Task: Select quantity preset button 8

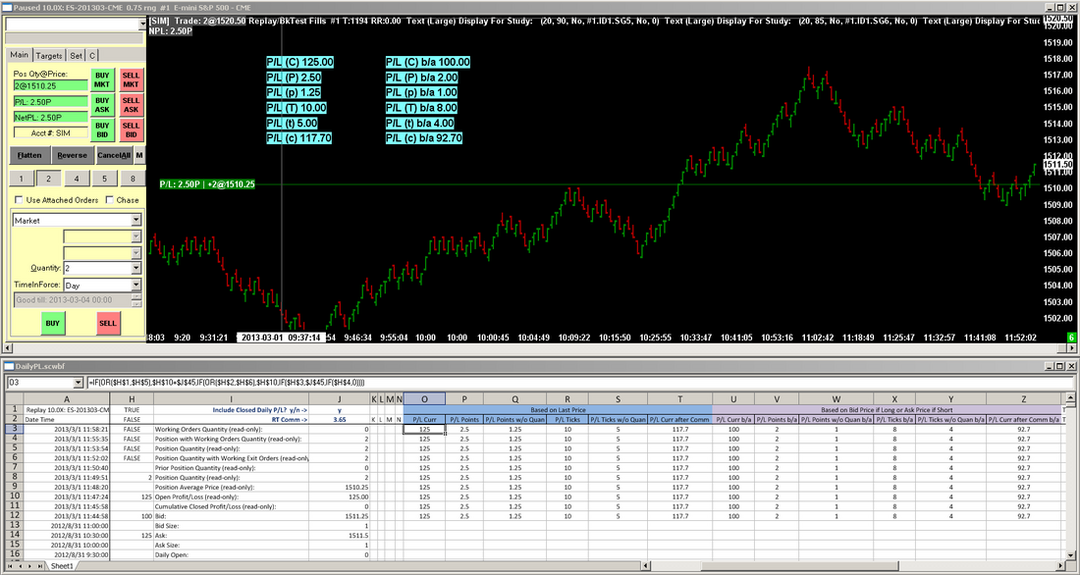Action: 132,178
